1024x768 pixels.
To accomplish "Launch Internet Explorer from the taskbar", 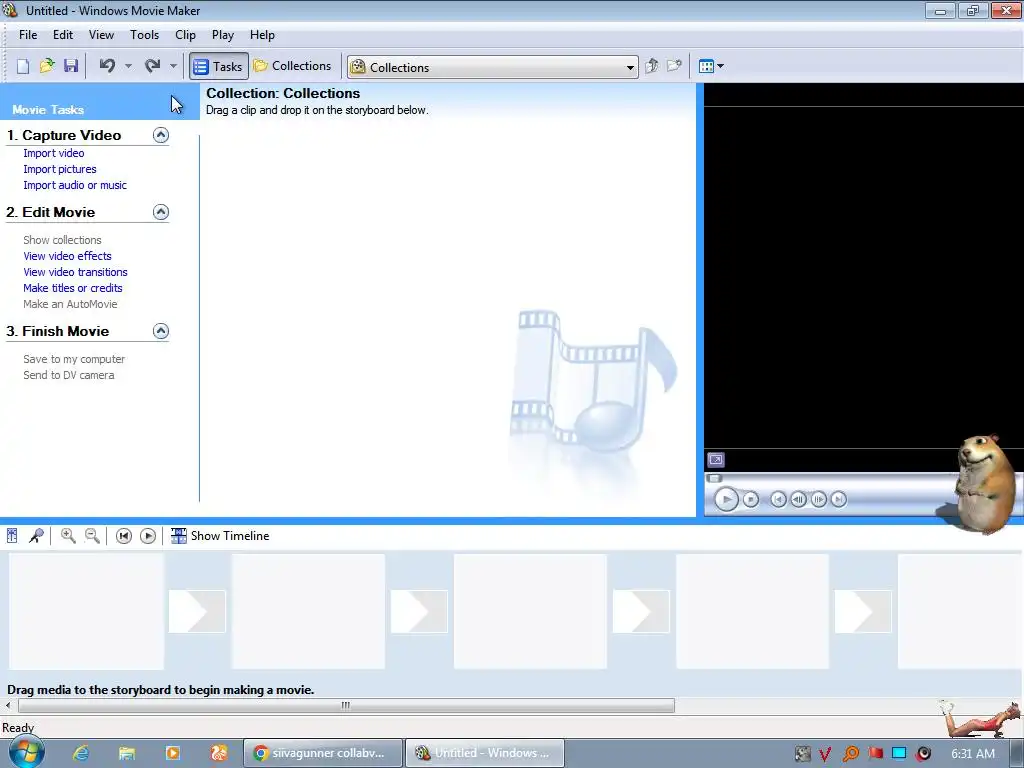I will tap(81, 753).
